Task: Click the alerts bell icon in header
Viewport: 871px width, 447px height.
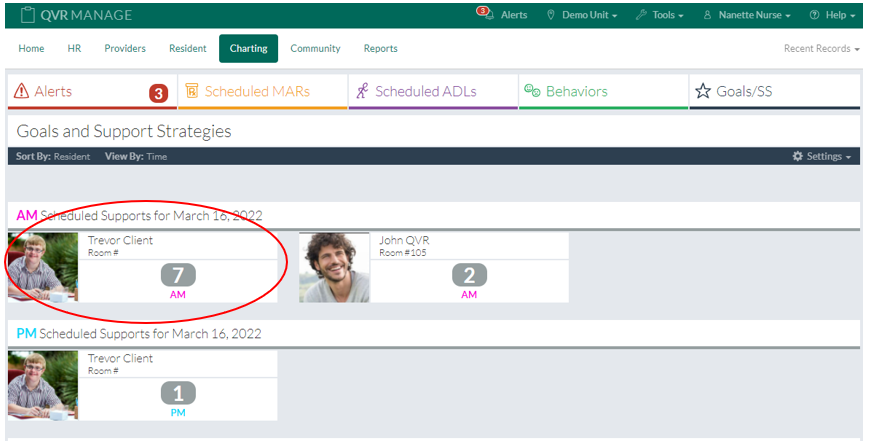Action: 485,15
